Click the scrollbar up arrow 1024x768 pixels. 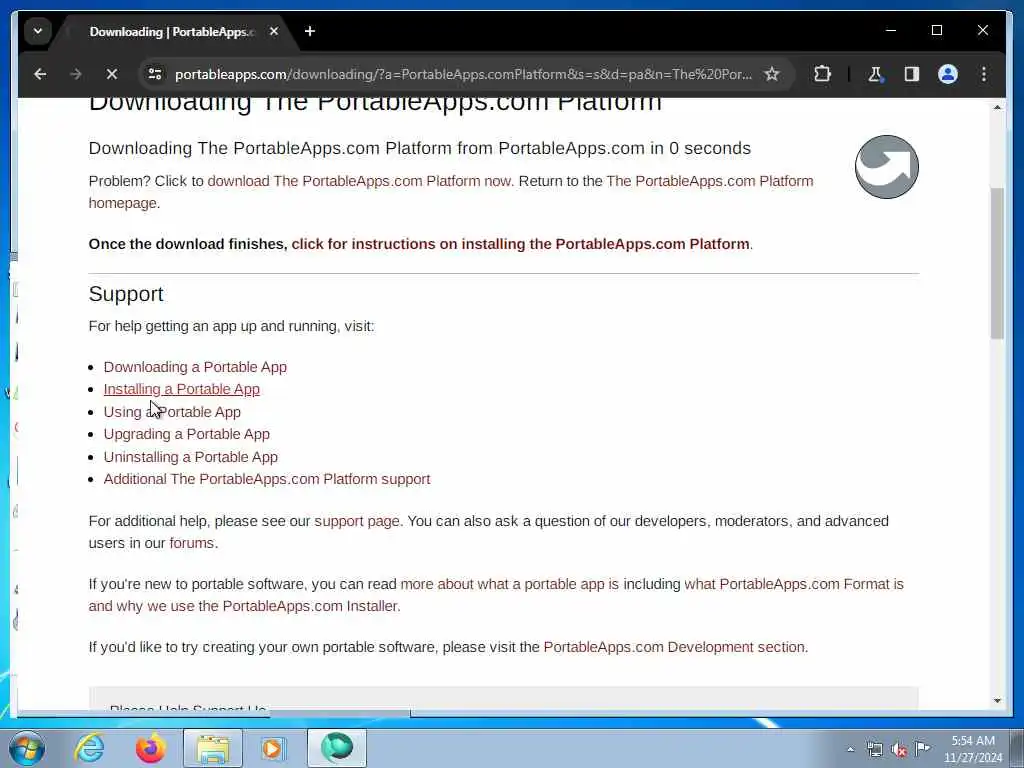click(997, 107)
